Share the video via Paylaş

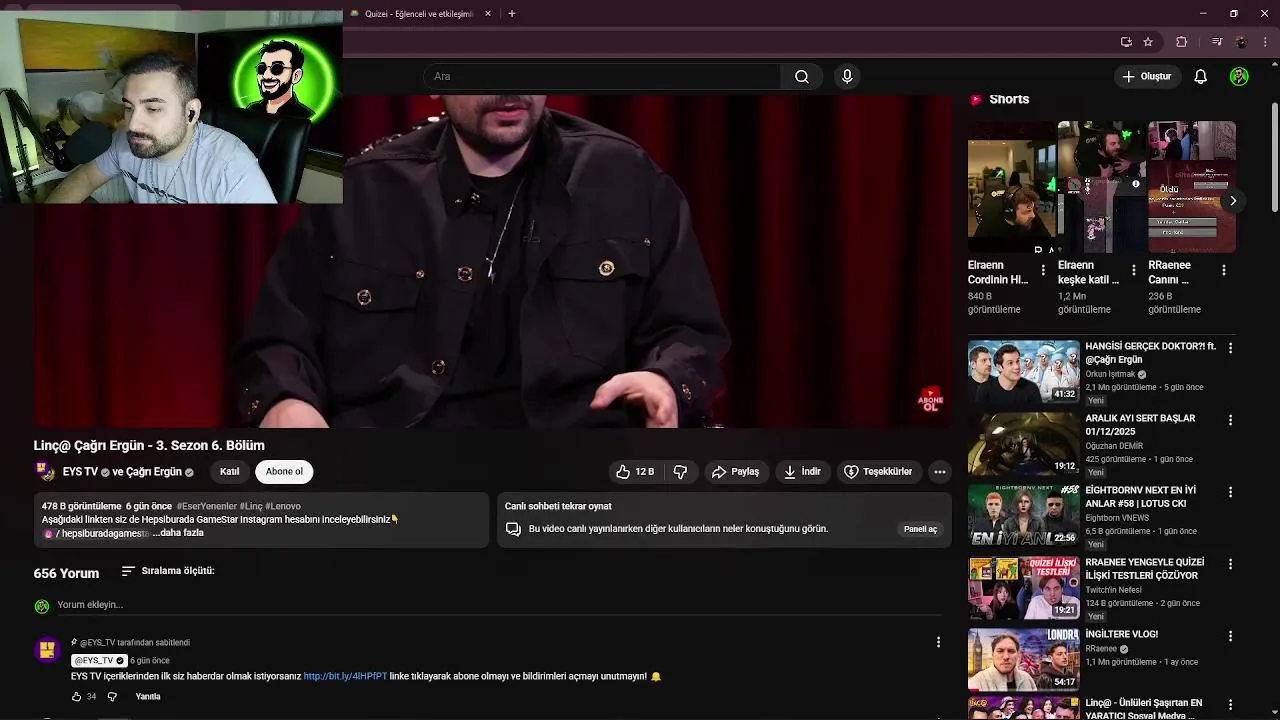coord(735,472)
